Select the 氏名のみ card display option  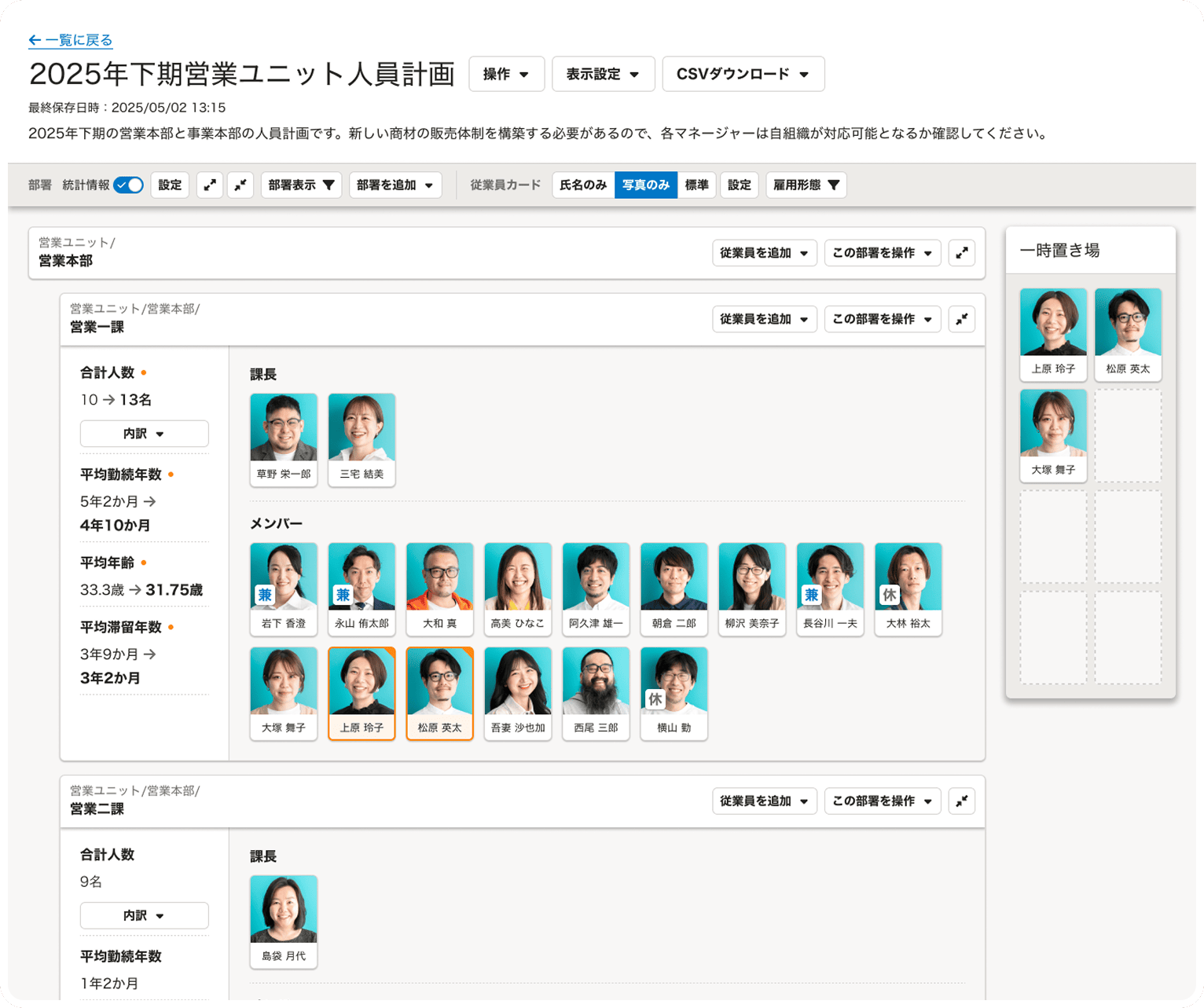(583, 185)
